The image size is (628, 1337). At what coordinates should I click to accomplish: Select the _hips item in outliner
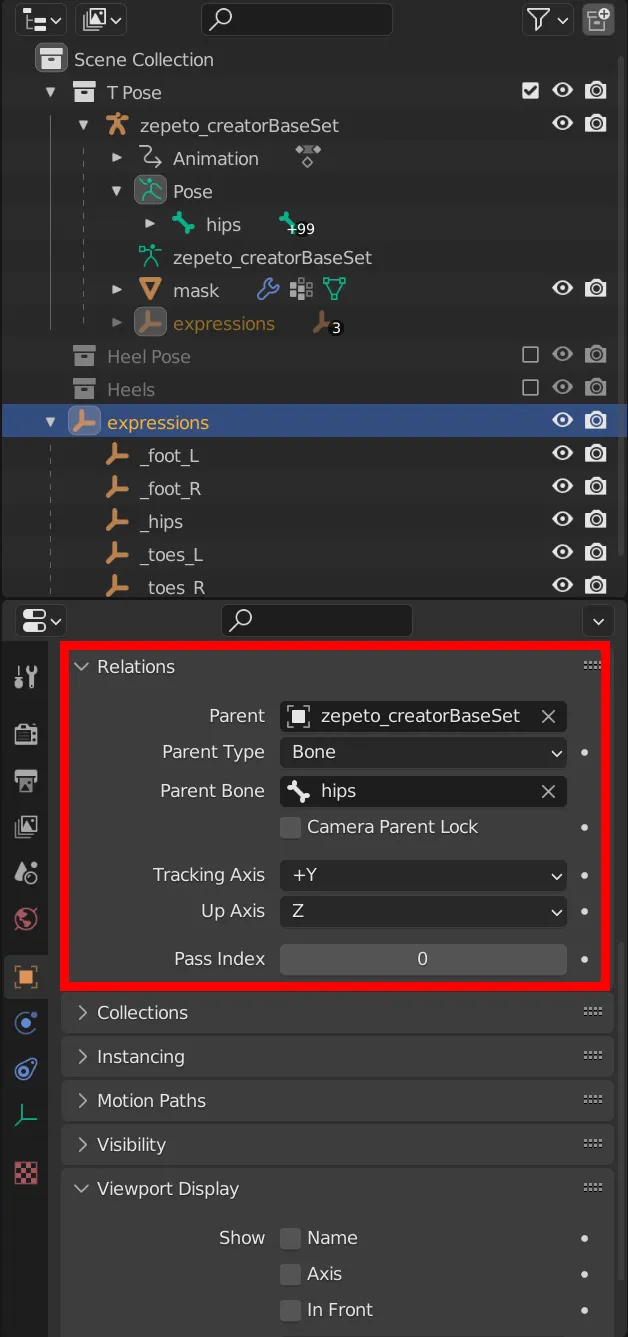(x=162, y=521)
